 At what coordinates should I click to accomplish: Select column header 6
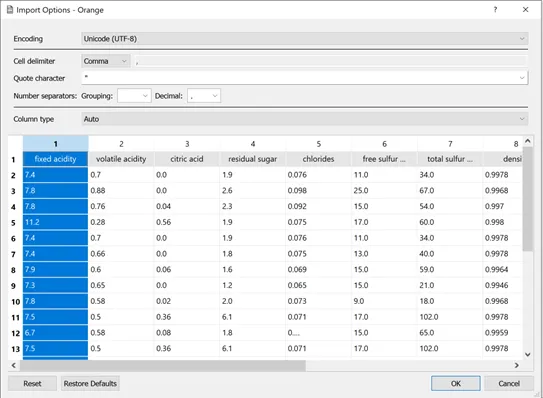384,144
